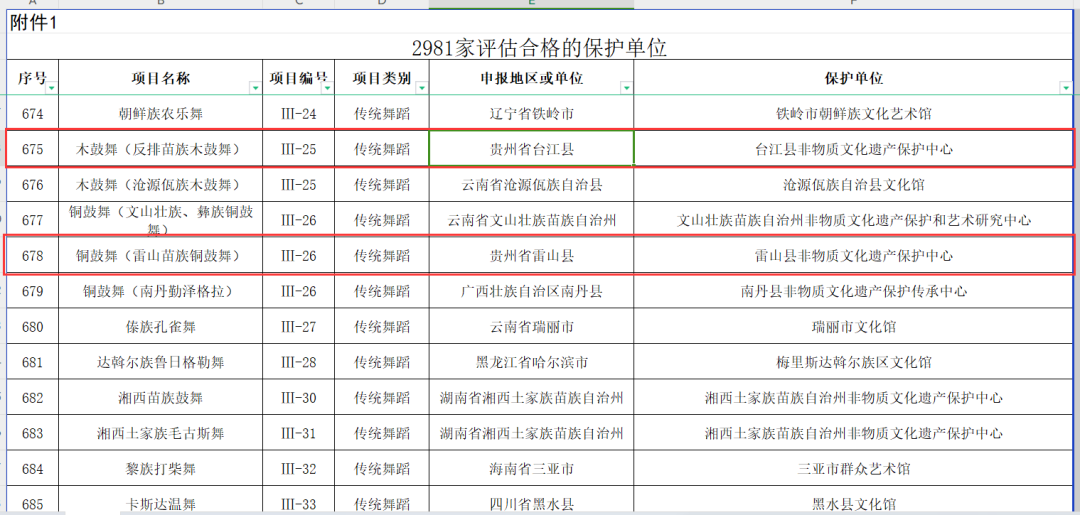1080x515 pixels.
Task: Select the 傣族孔雀舞 cell
Action: pyautogui.click(x=161, y=327)
